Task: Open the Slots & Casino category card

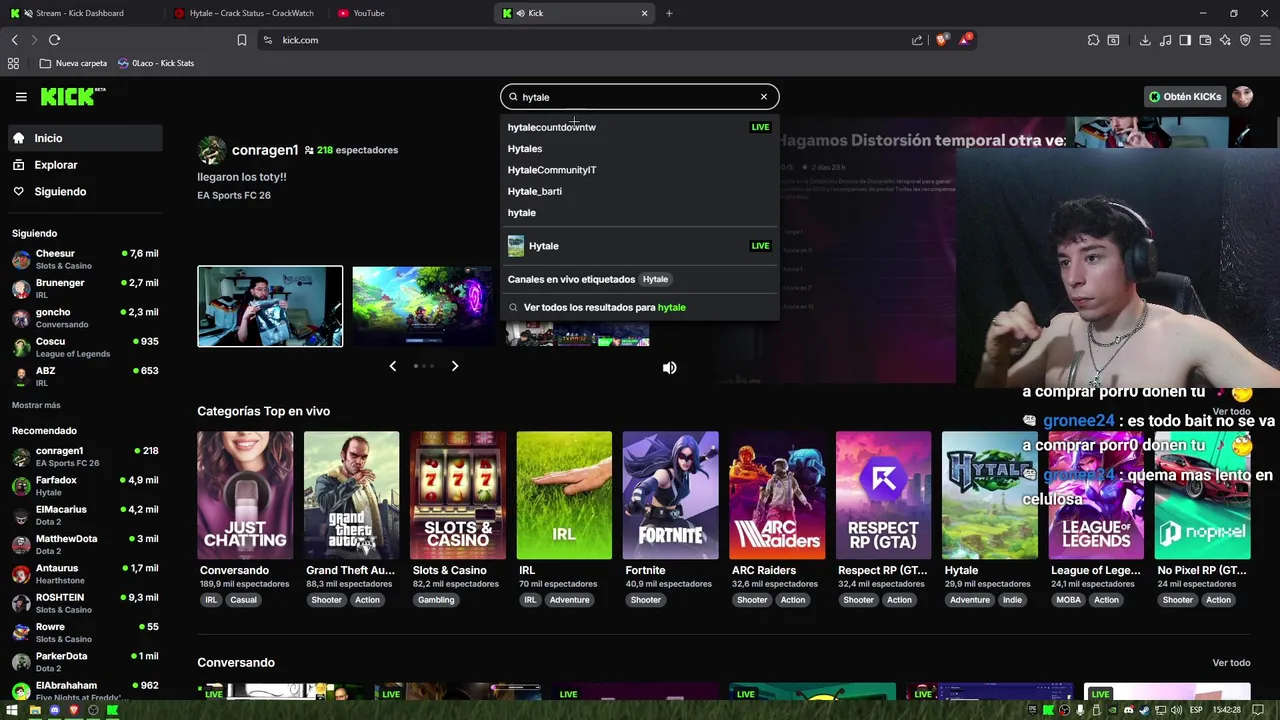Action: [x=458, y=495]
